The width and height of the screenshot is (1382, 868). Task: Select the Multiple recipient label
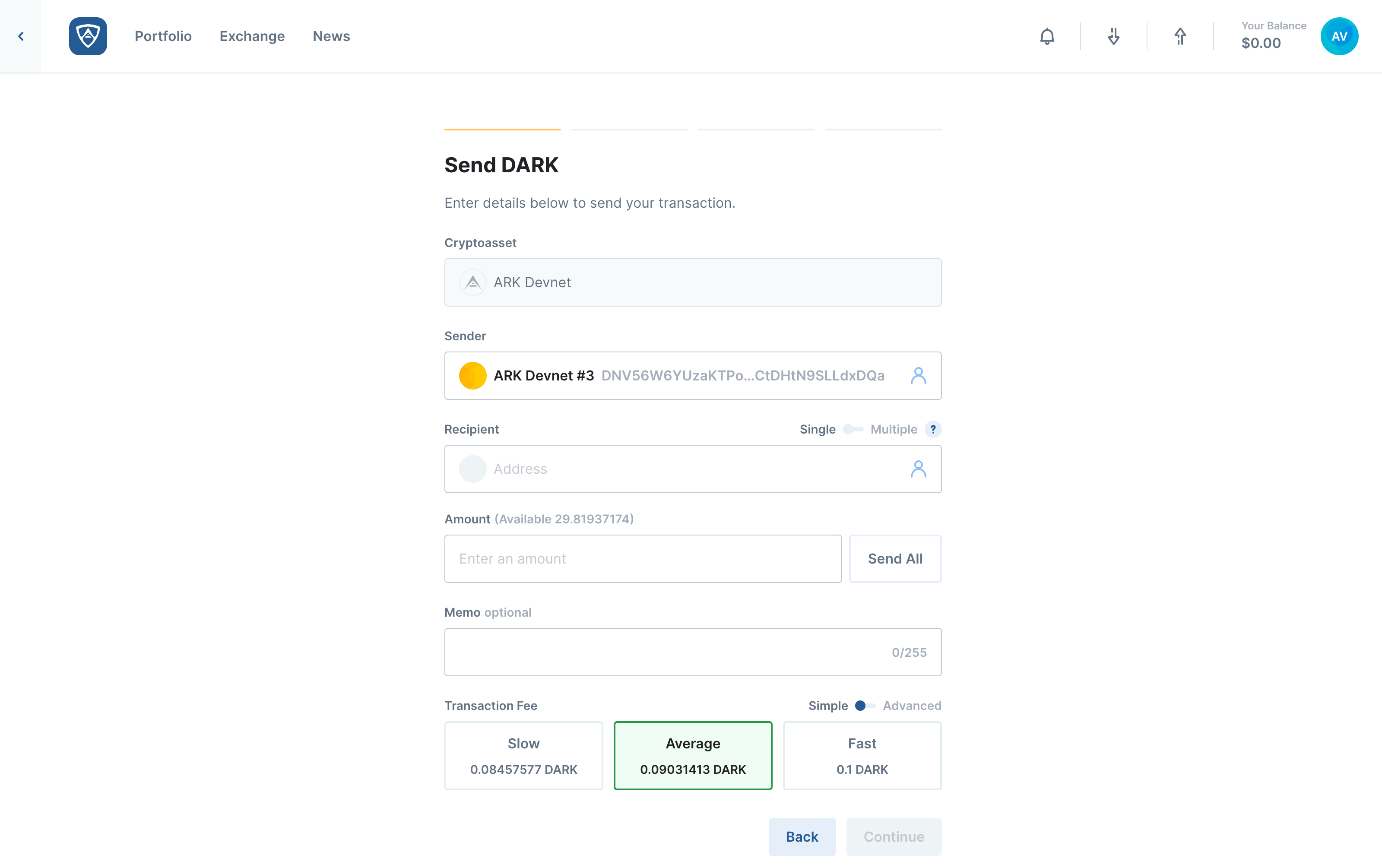pyautogui.click(x=894, y=429)
